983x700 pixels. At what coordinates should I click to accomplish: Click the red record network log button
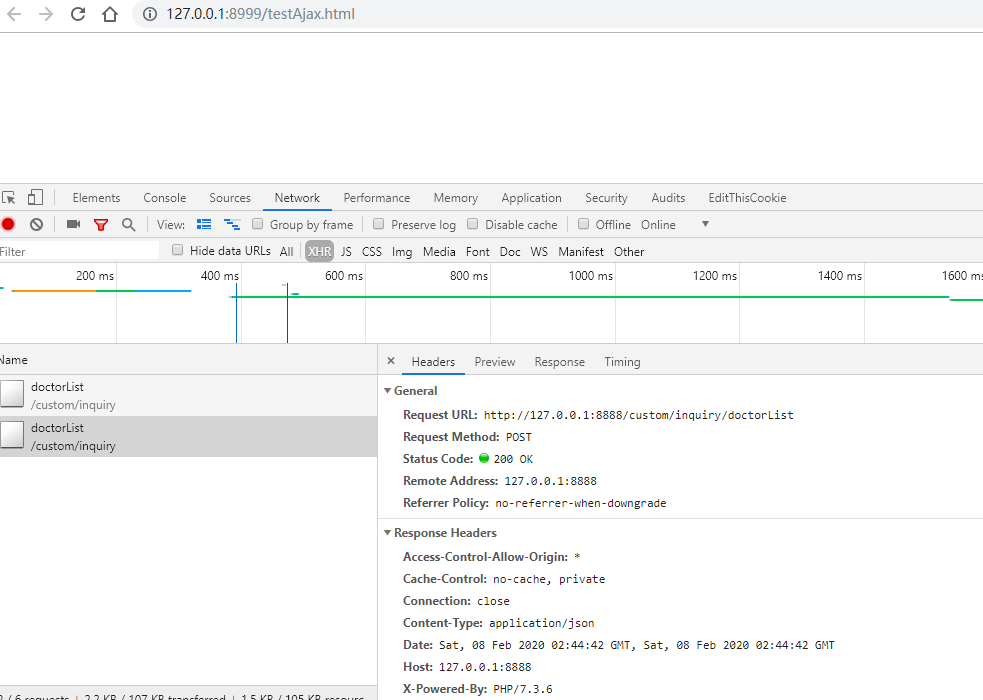tap(8, 225)
